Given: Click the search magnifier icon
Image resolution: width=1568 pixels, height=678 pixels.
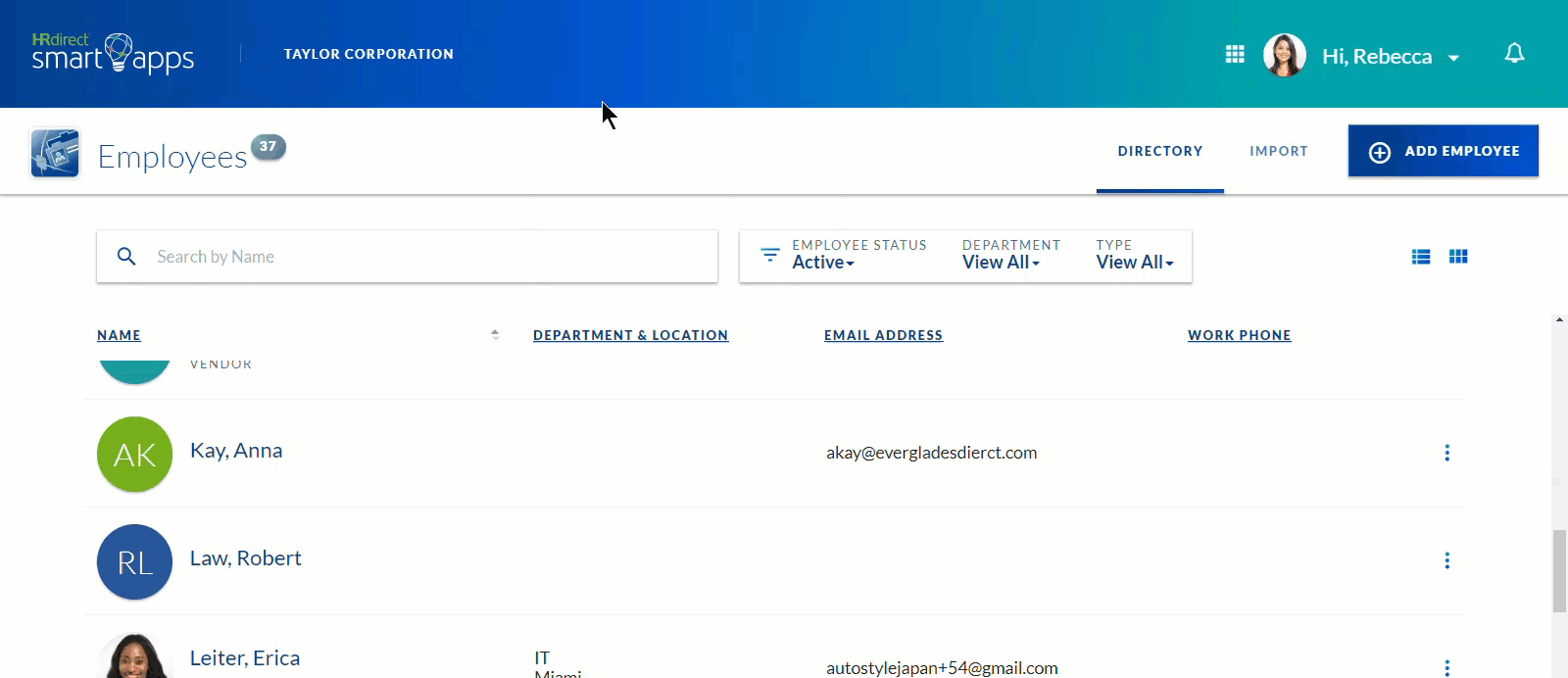Looking at the screenshot, I should [x=126, y=257].
